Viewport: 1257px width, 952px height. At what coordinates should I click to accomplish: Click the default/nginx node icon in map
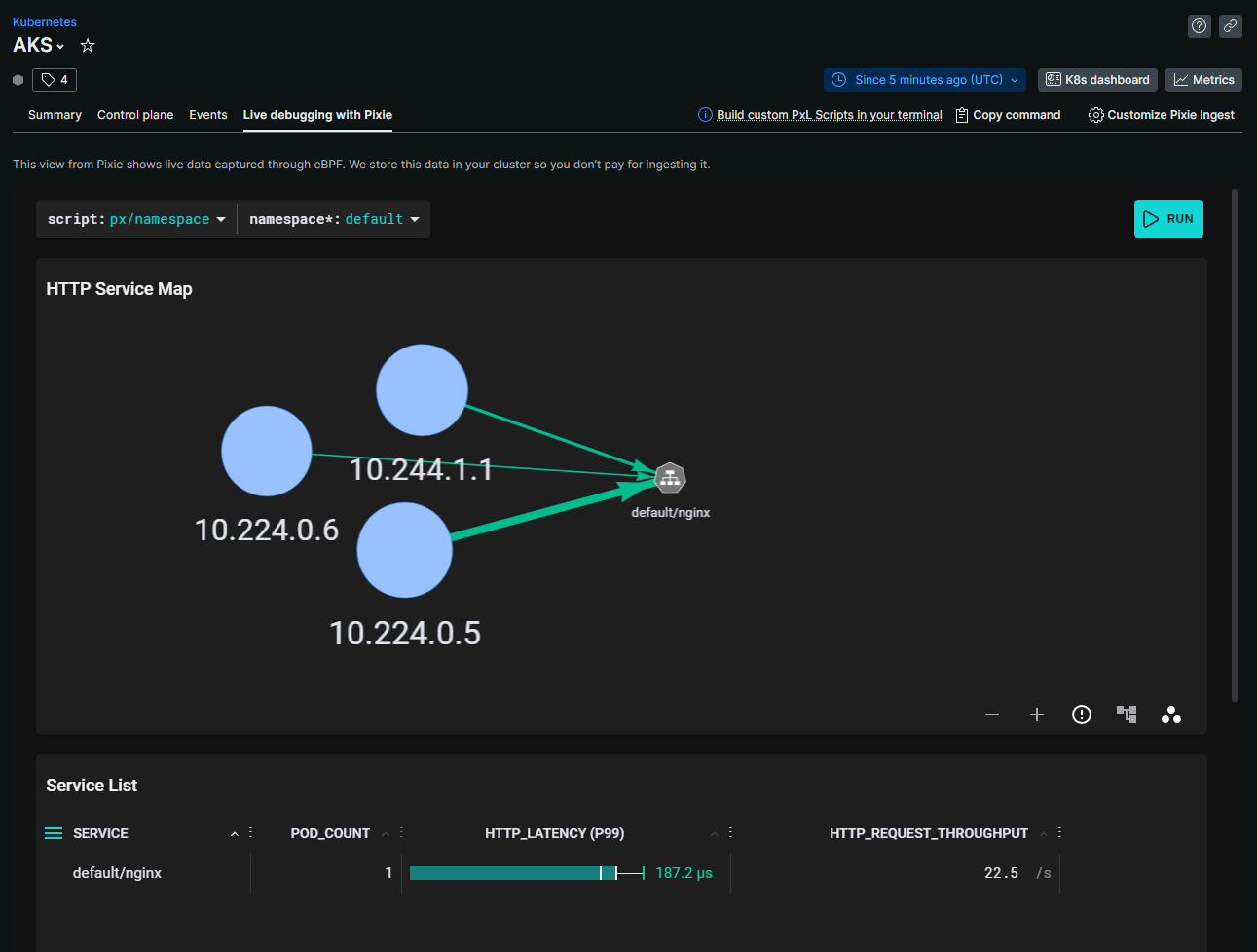(x=670, y=478)
